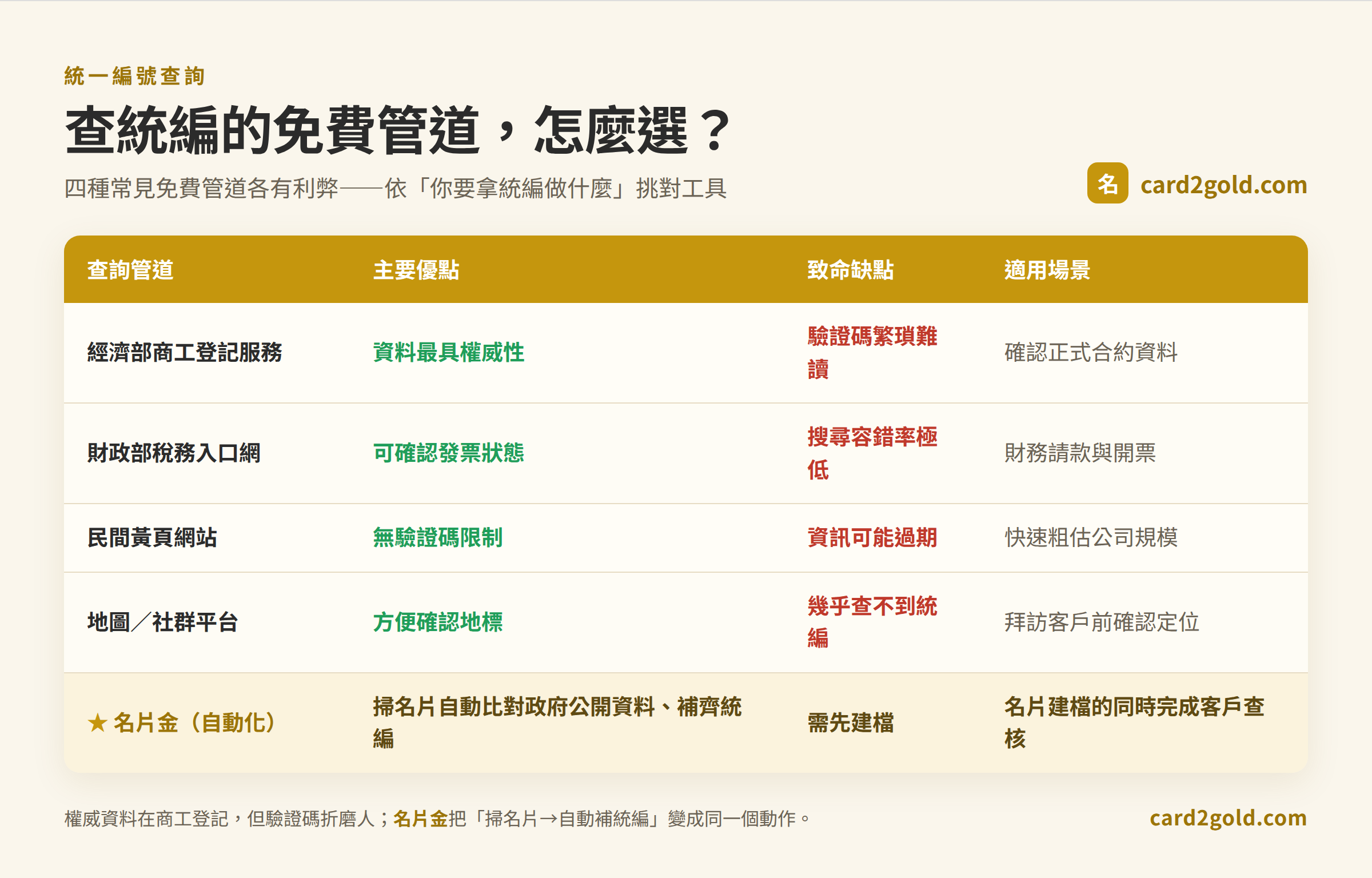
Task: Click the gold 名片金 in the footer sentence
Action: point(421,819)
